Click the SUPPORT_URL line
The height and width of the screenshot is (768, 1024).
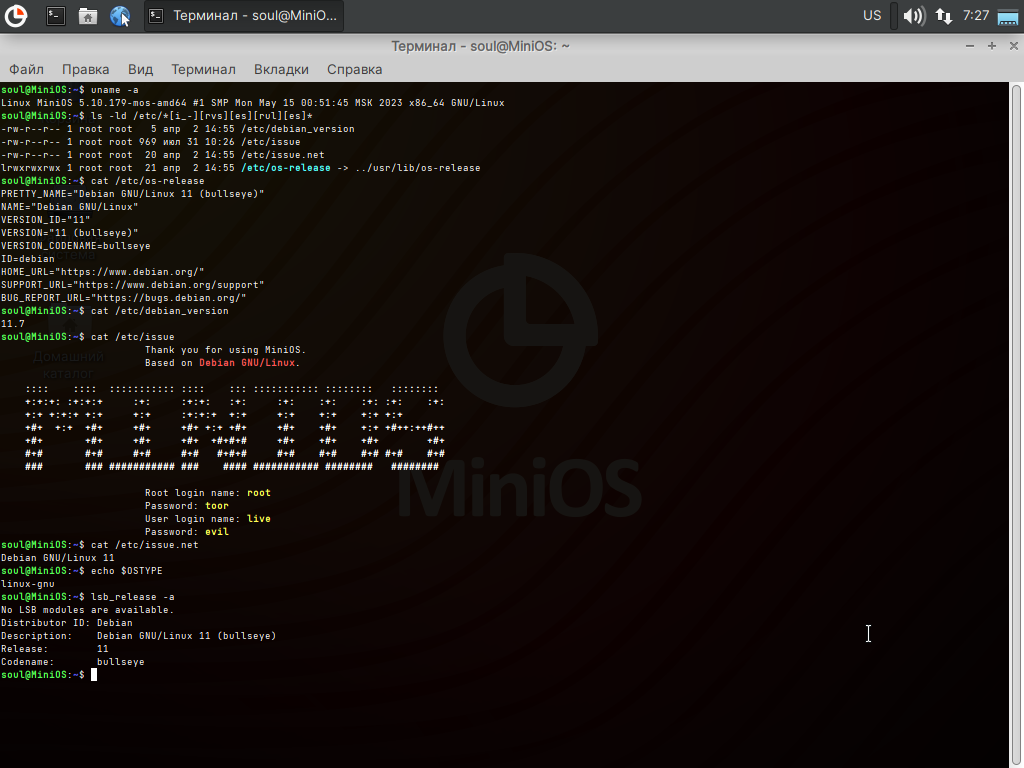click(133, 285)
